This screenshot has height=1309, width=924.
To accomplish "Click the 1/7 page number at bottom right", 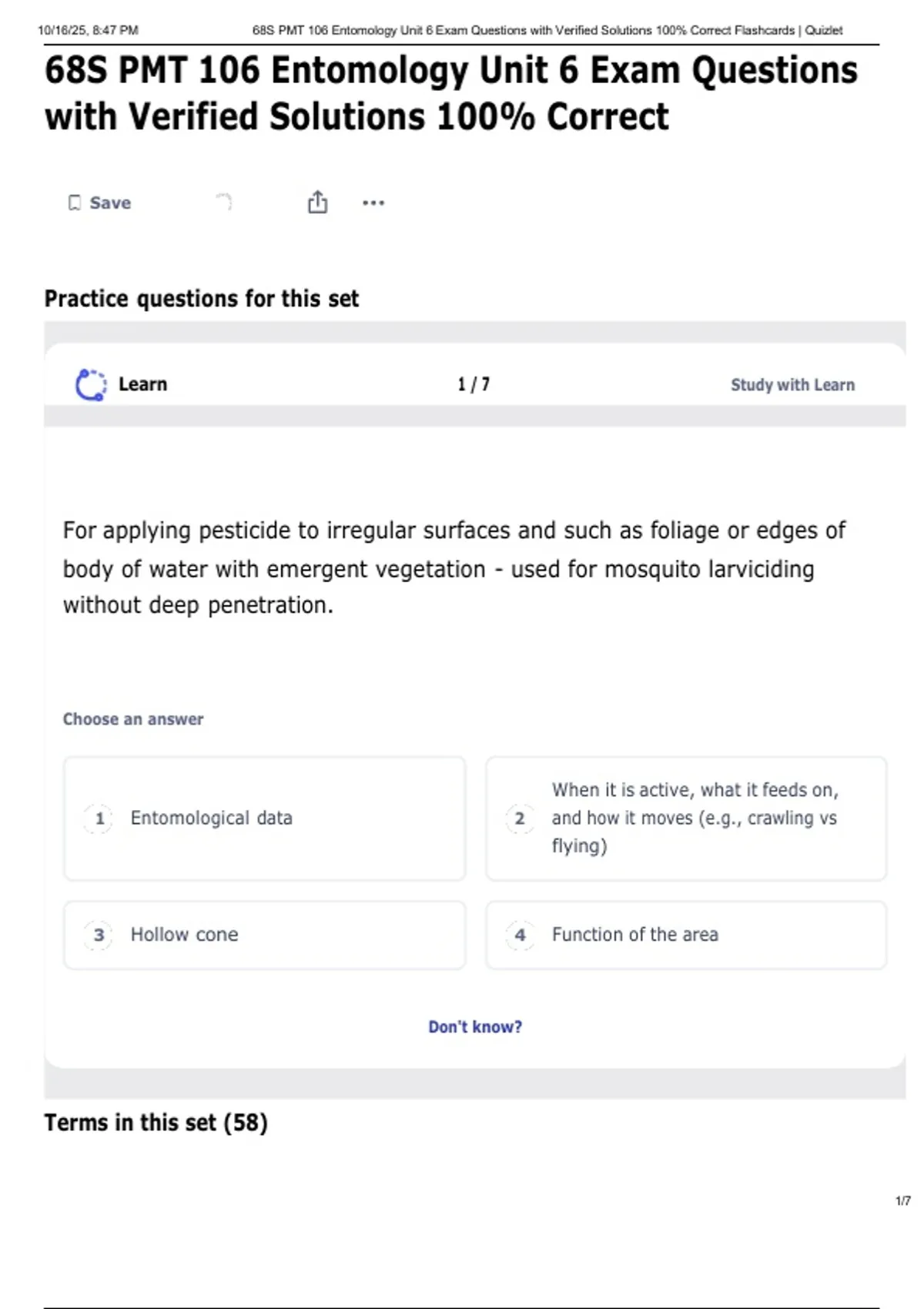I will coord(902,1201).
